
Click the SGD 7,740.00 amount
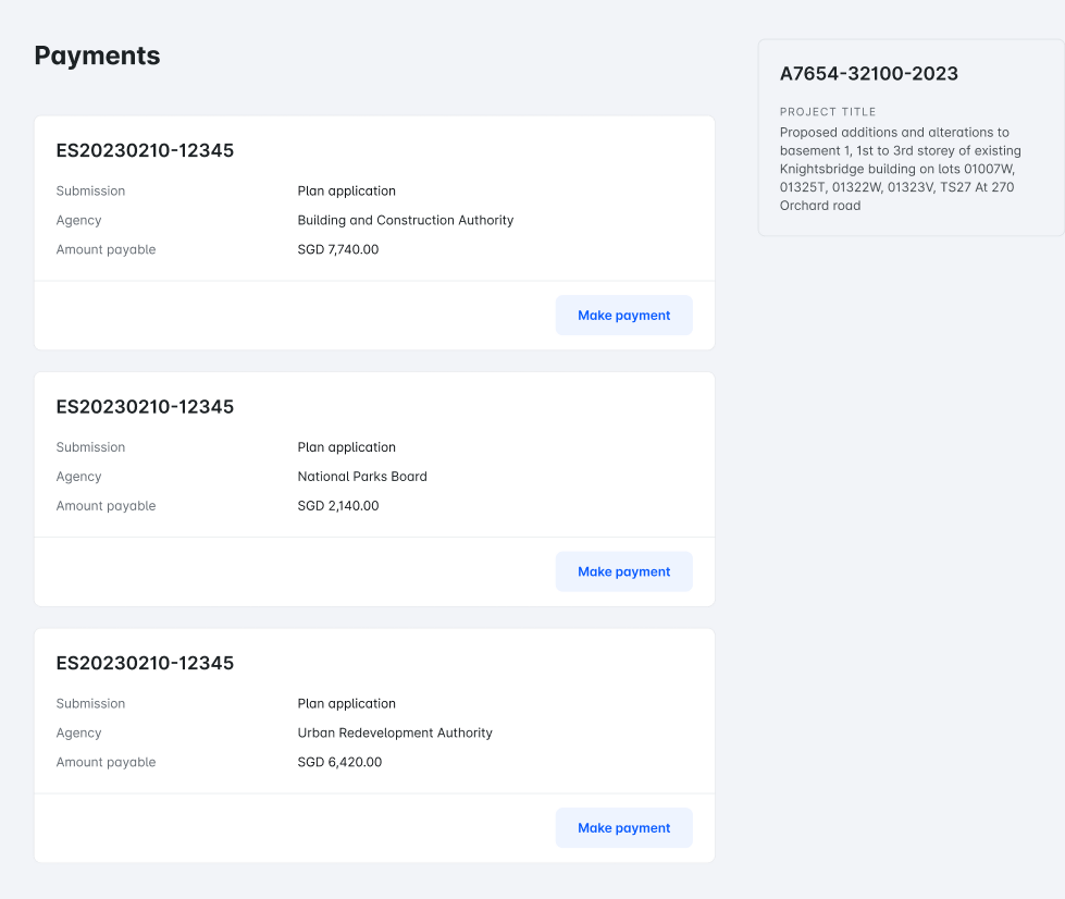pyautogui.click(x=338, y=250)
